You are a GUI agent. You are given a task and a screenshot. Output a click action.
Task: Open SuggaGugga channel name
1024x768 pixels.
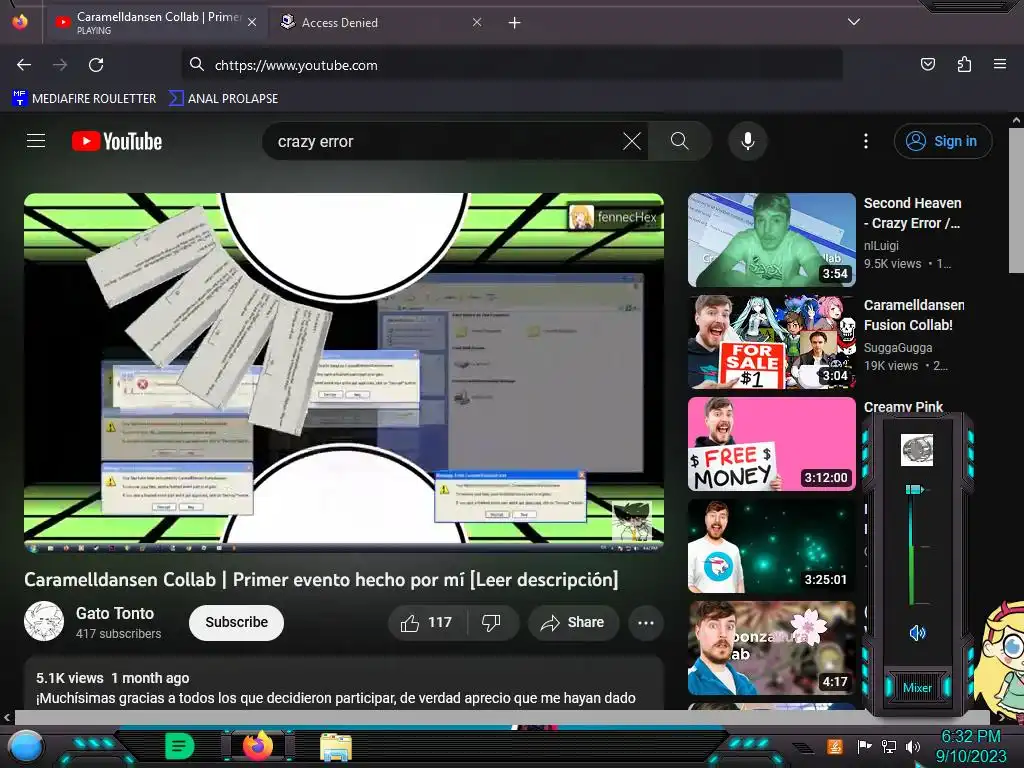click(x=898, y=347)
